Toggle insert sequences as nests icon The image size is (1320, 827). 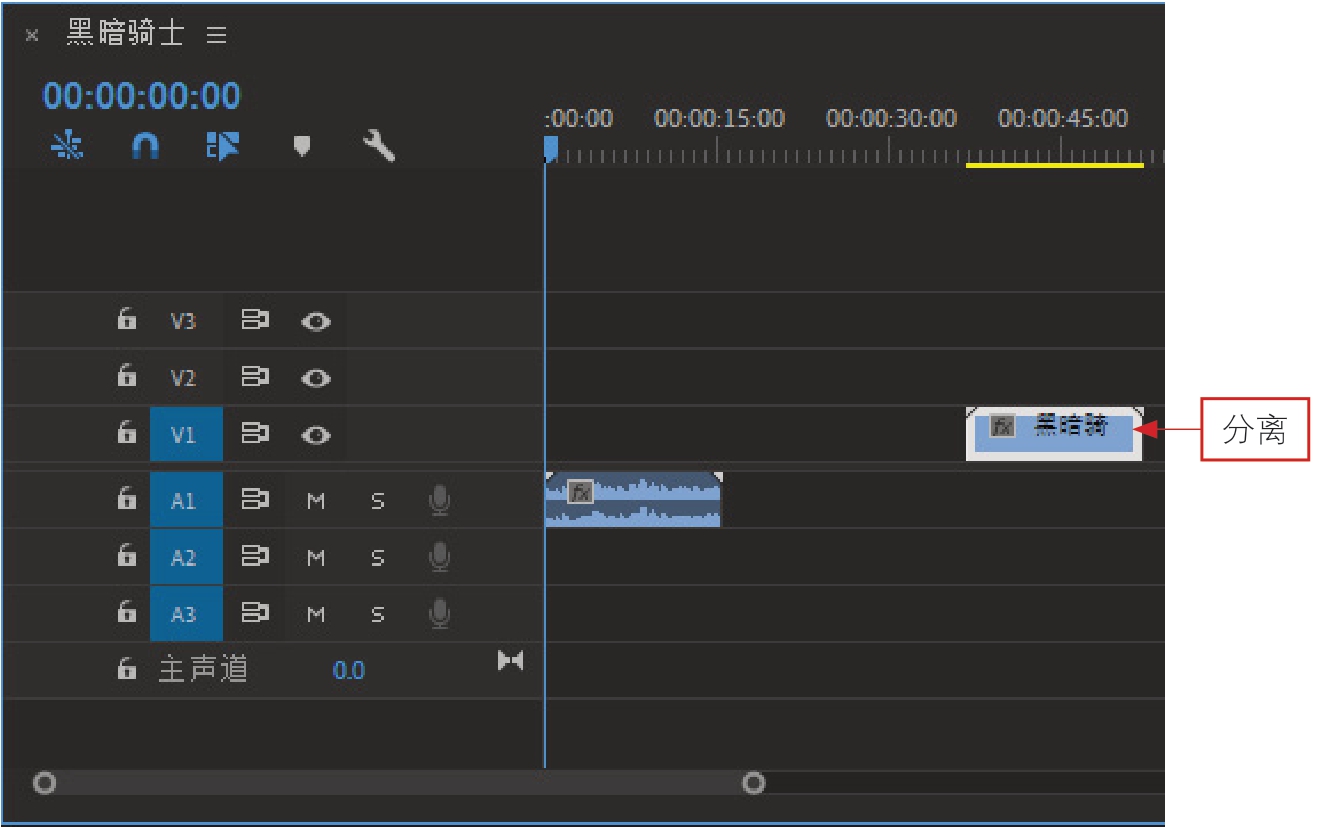(67, 147)
